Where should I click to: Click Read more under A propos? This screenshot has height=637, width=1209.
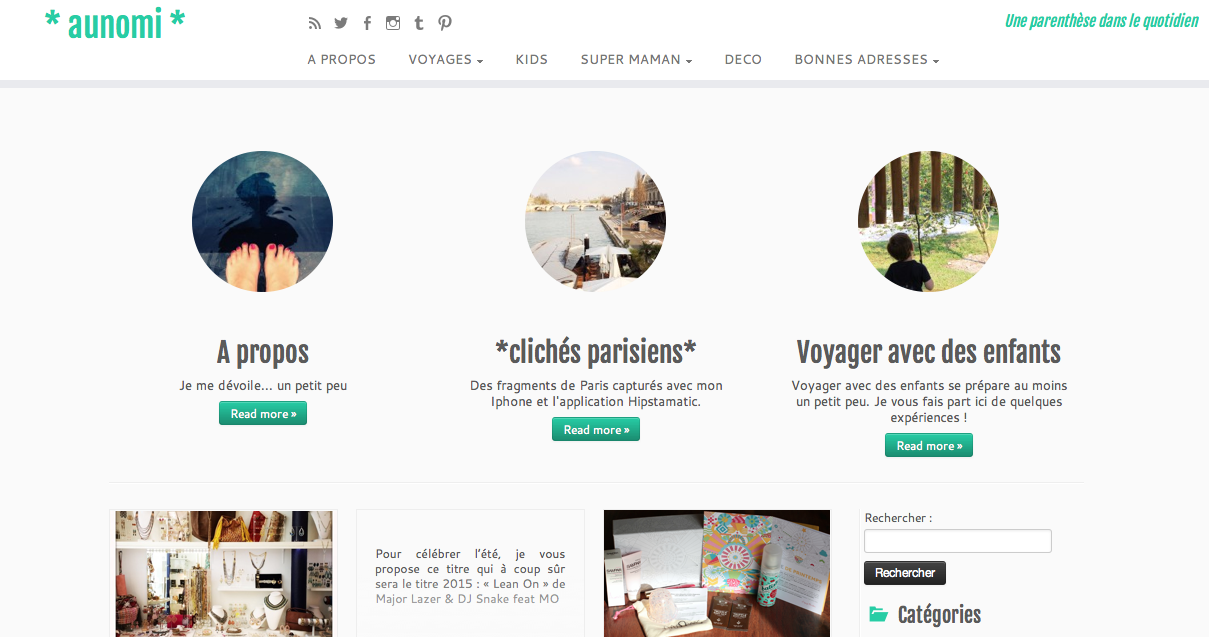pos(263,413)
